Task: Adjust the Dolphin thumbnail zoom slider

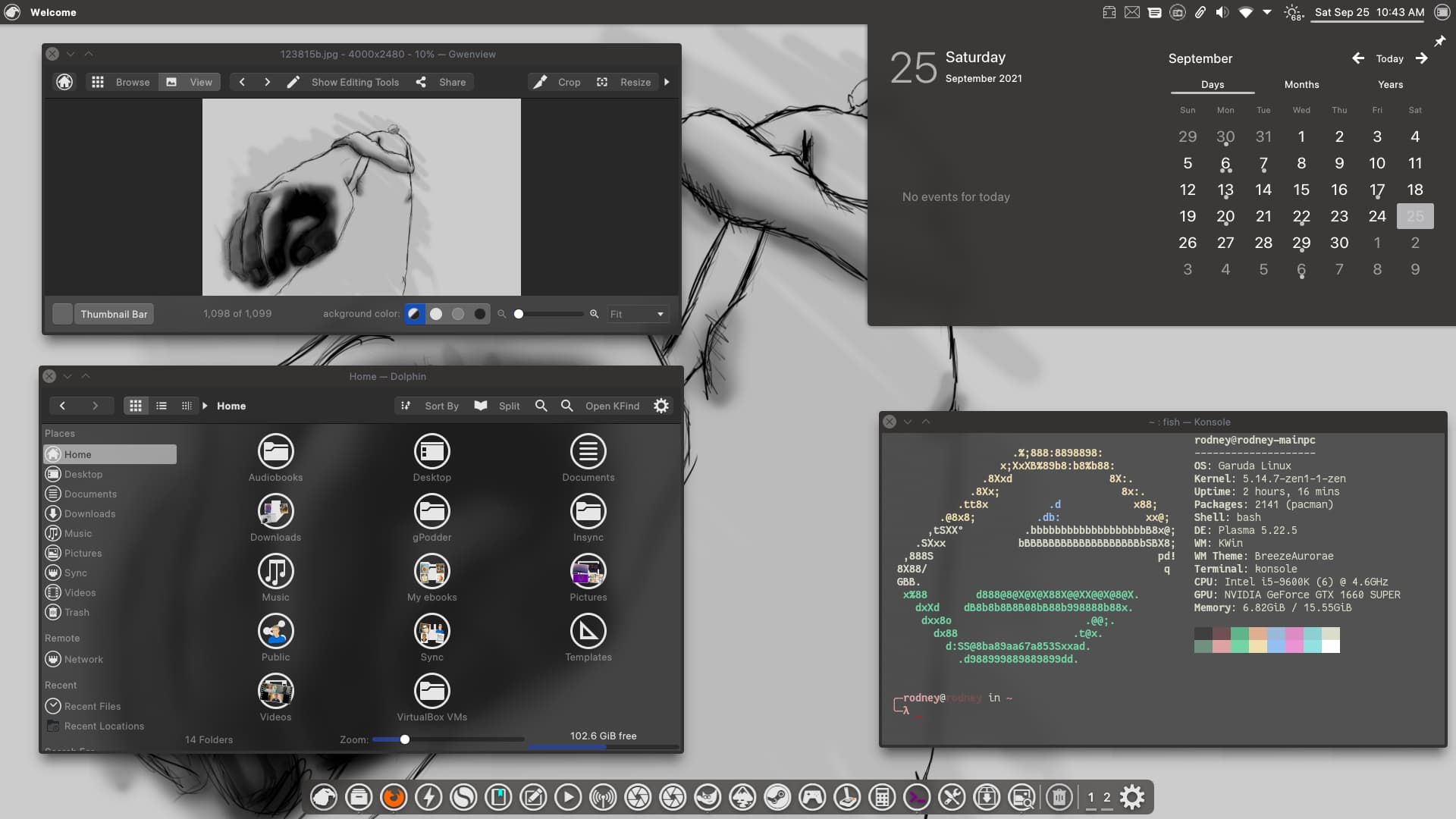Action: pyautogui.click(x=404, y=739)
